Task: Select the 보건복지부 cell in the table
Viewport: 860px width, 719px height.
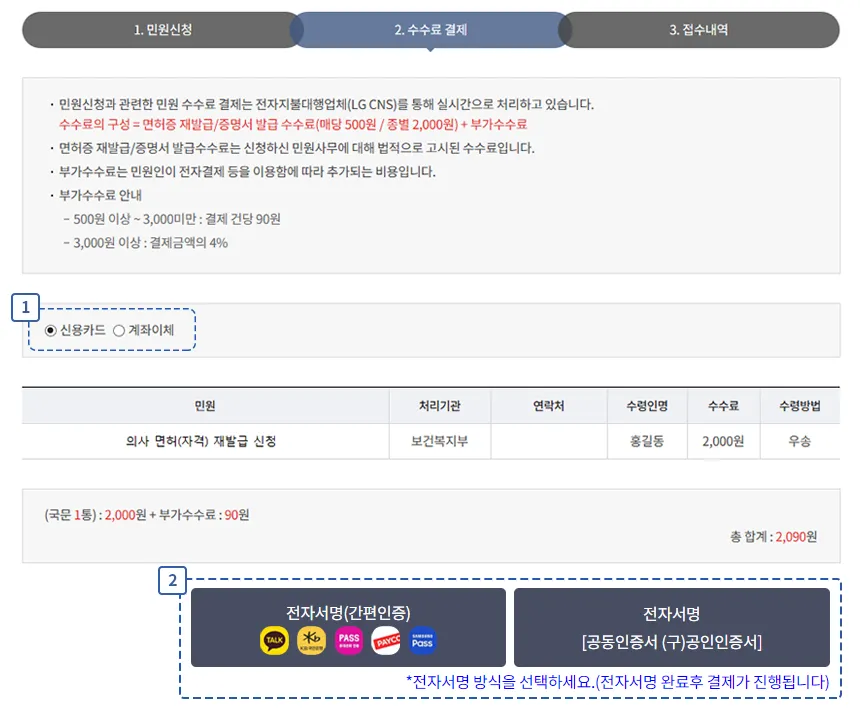Action: pyautogui.click(x=440, y=441)
